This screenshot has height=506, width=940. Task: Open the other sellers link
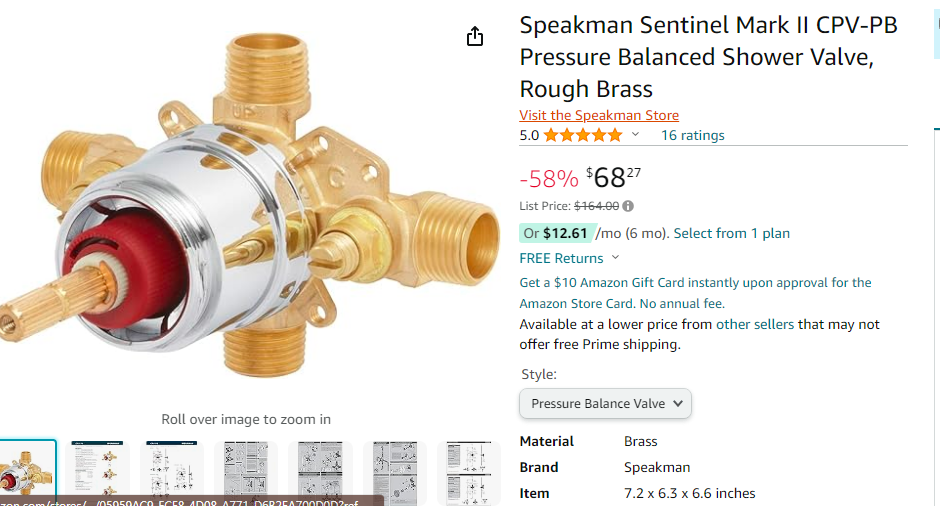[x=755, y=324]
